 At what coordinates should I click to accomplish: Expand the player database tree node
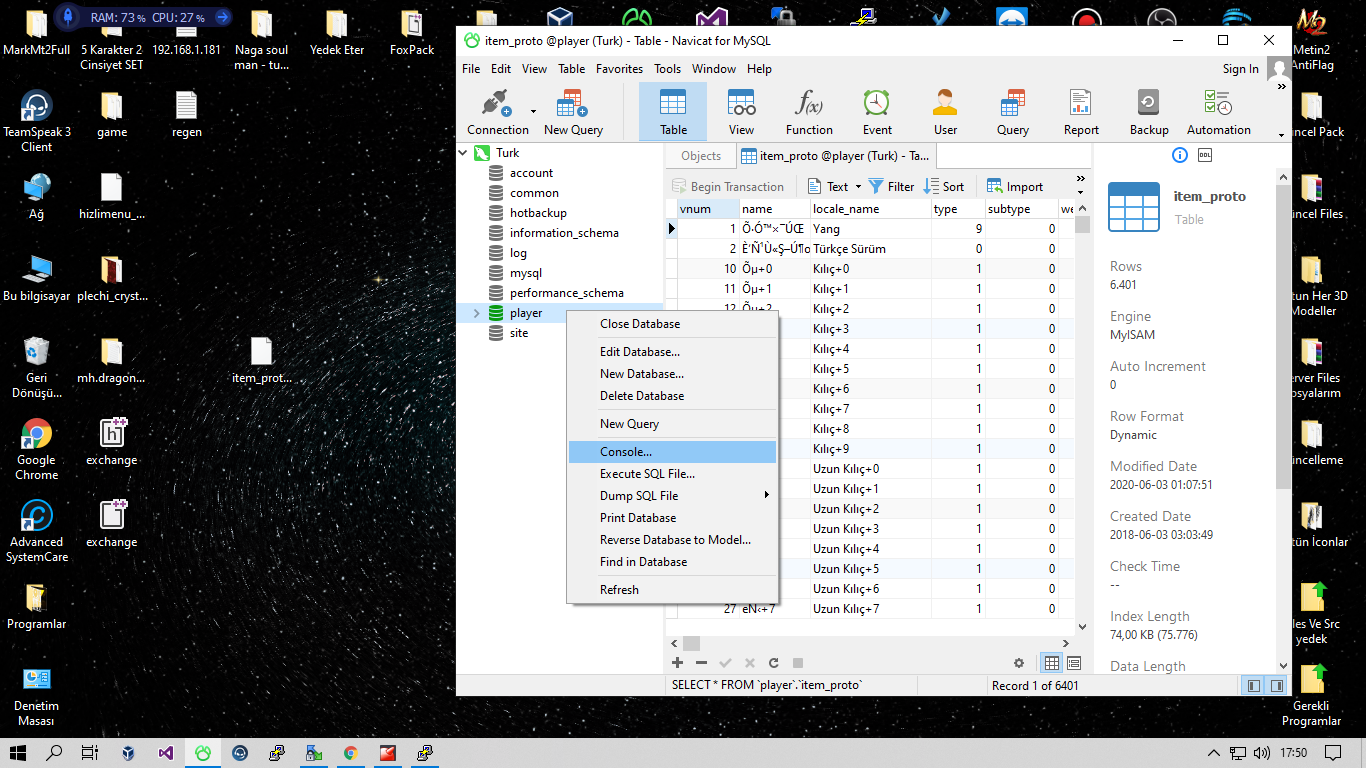pos(476,313)
